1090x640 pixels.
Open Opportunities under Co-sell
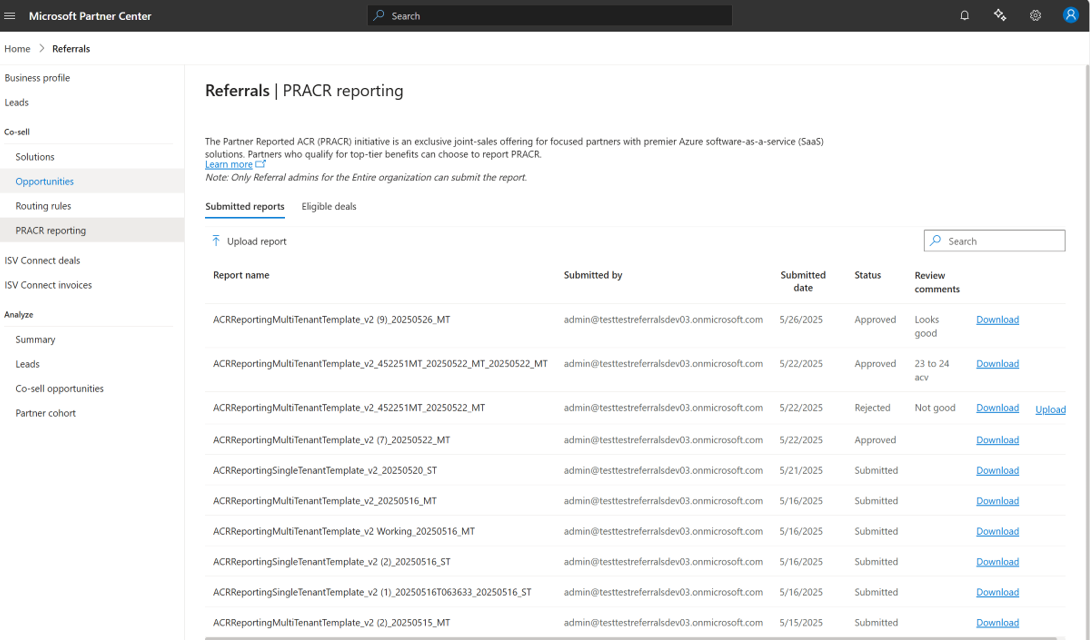[44, 181]
